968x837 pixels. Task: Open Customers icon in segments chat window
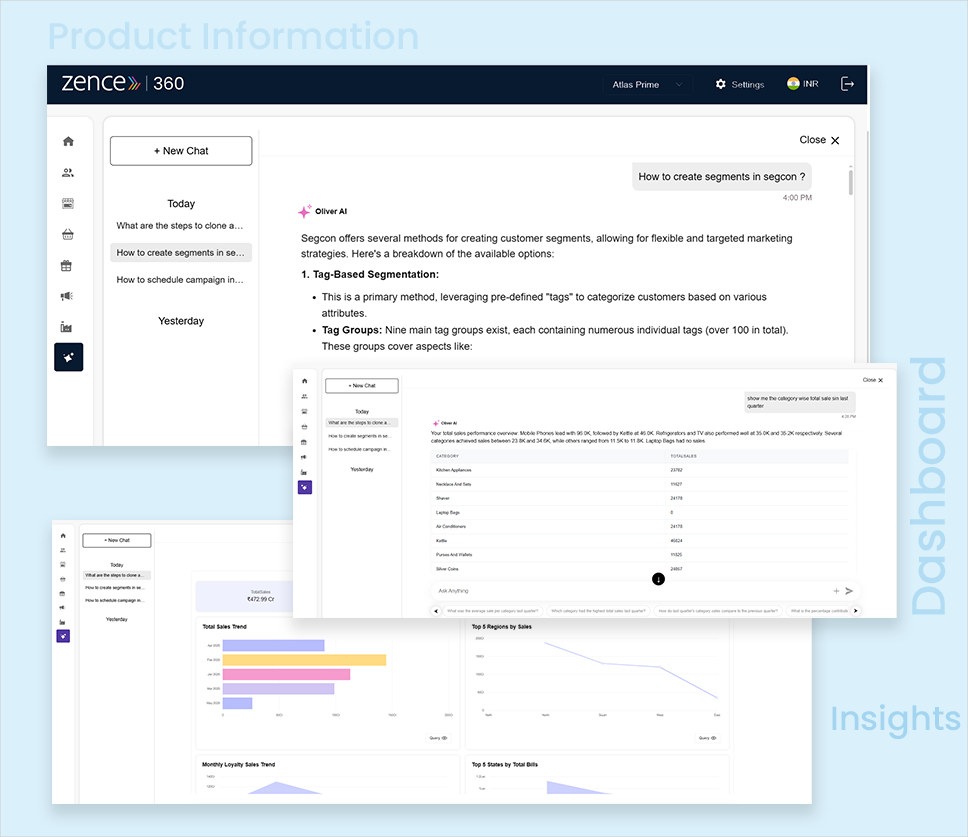pos(68,173)
